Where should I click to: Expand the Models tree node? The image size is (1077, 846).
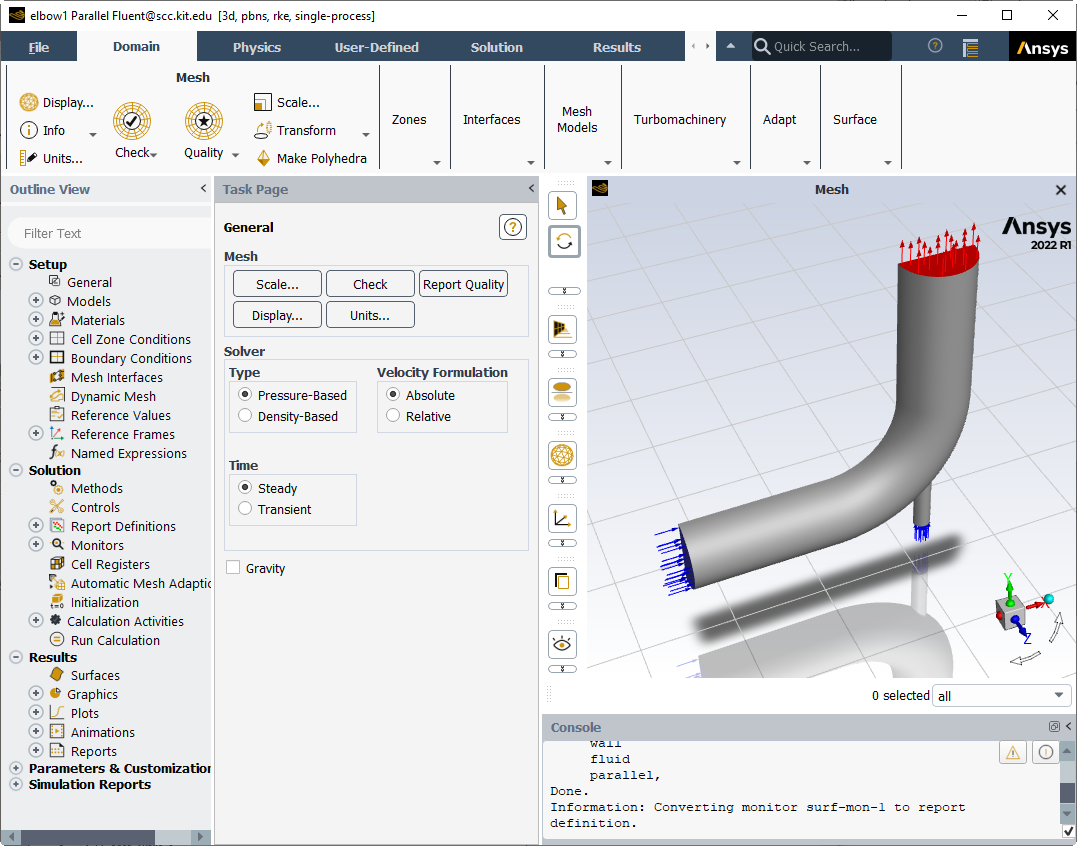36,301
